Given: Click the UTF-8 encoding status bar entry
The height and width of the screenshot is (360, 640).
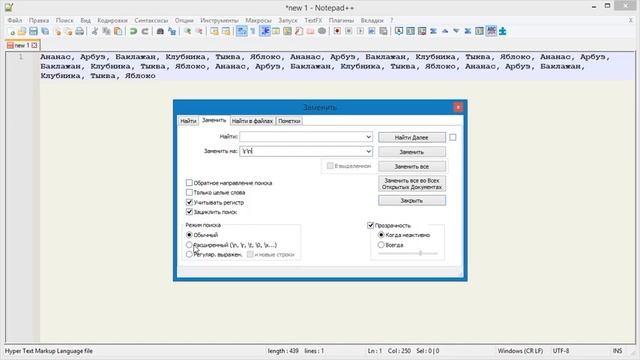Looking at the screenshot, I should click(x=561, y=351).
